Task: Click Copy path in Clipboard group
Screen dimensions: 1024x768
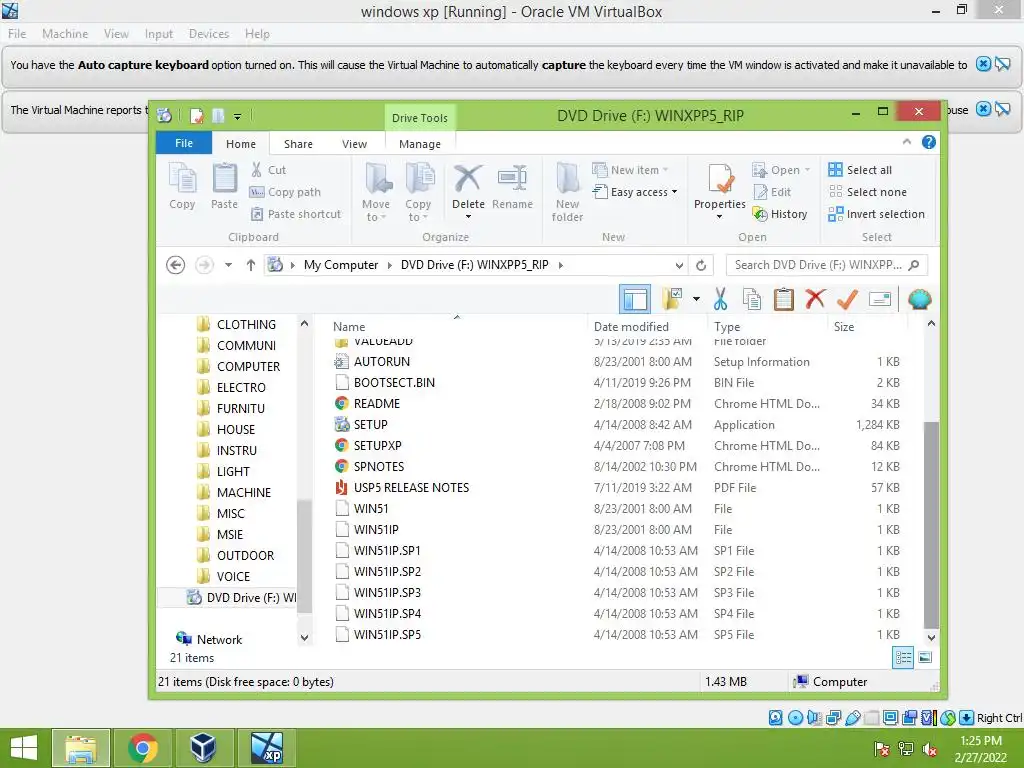Action: (x=285, y=192)
